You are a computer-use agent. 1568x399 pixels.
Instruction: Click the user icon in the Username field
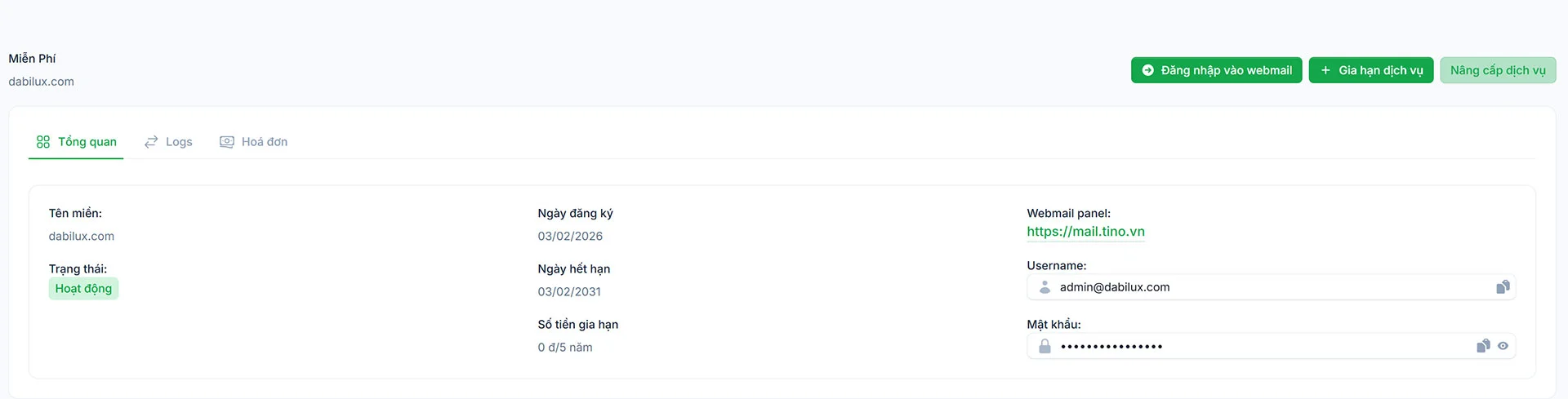tap(1045, 287)
